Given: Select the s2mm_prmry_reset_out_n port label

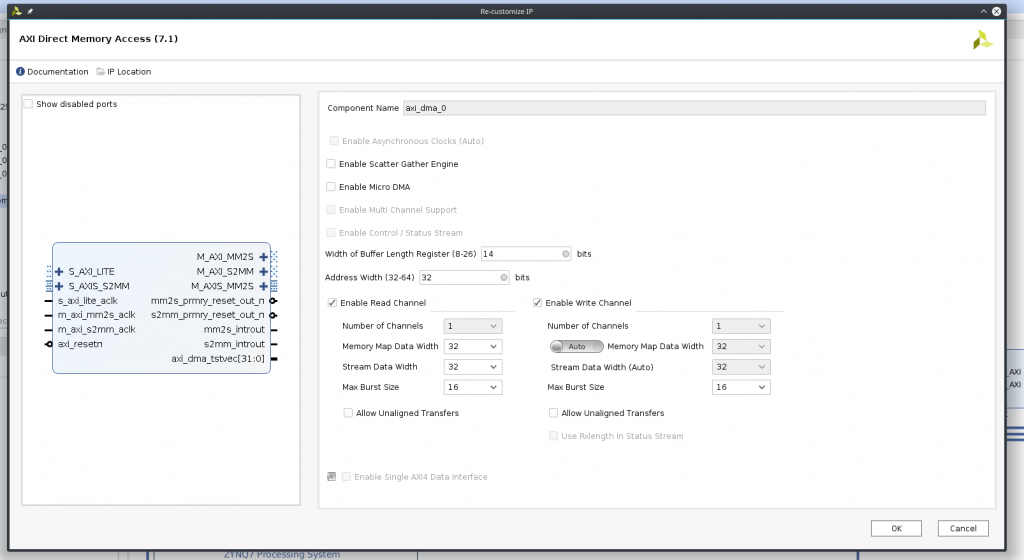Looking at the screenshot, I should pos(208,315).
